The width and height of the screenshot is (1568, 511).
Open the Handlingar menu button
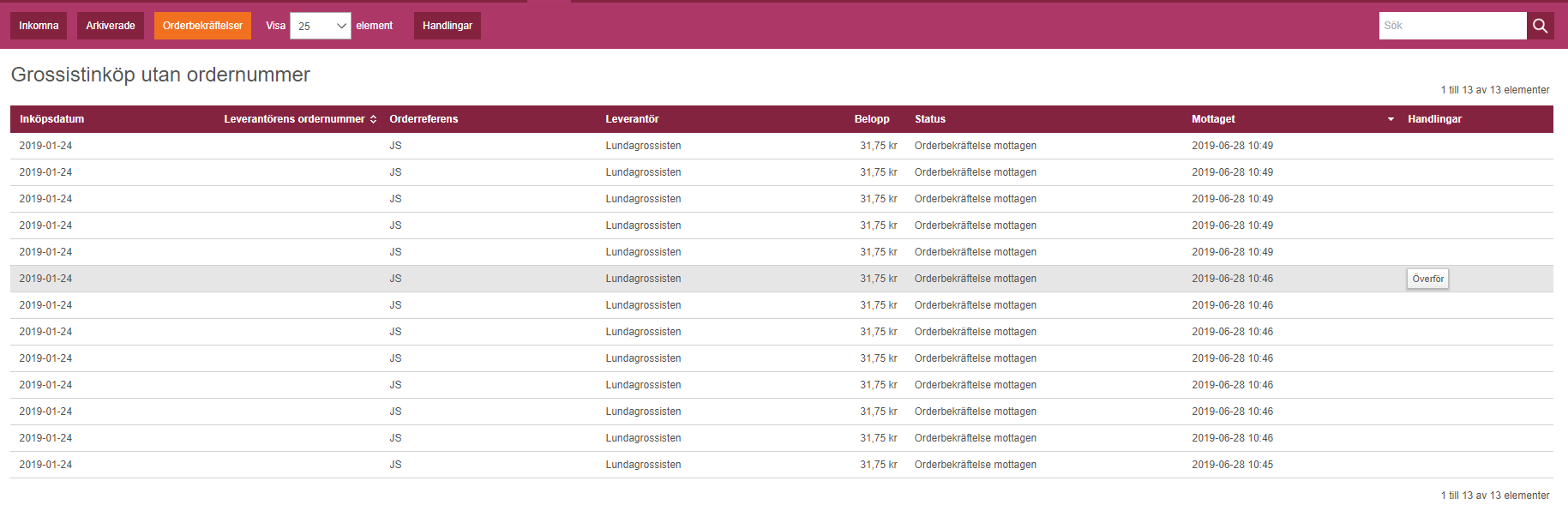[448, 26]
